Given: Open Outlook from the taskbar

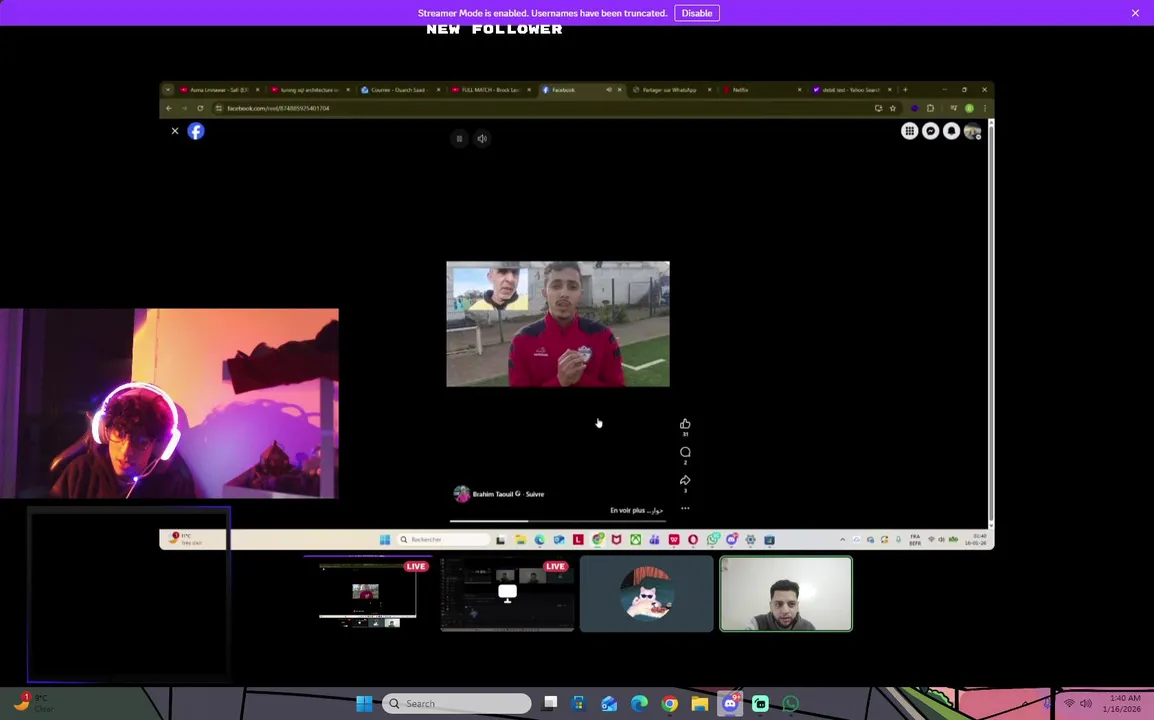Looking at the screenshot, I should 609,704.
